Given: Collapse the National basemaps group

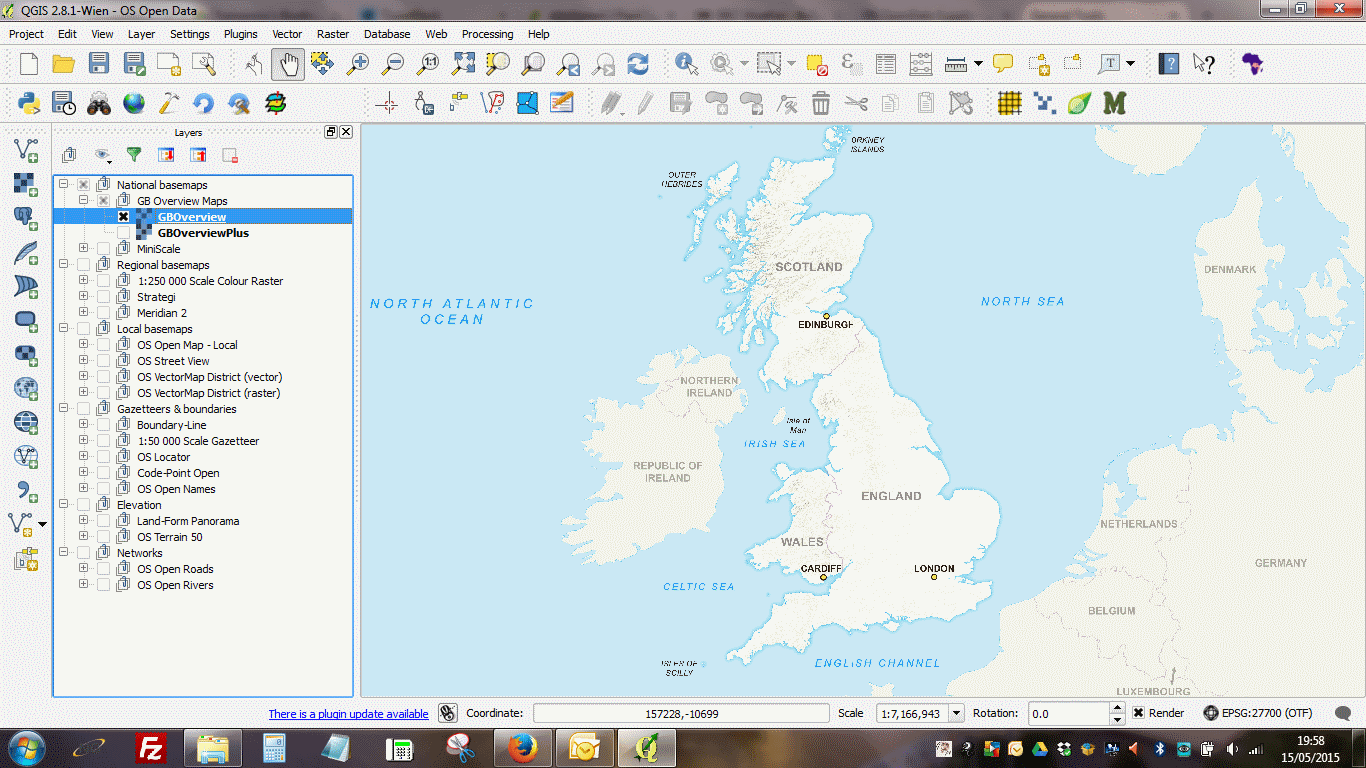Looking at the screenshot, I should point(64,185).
